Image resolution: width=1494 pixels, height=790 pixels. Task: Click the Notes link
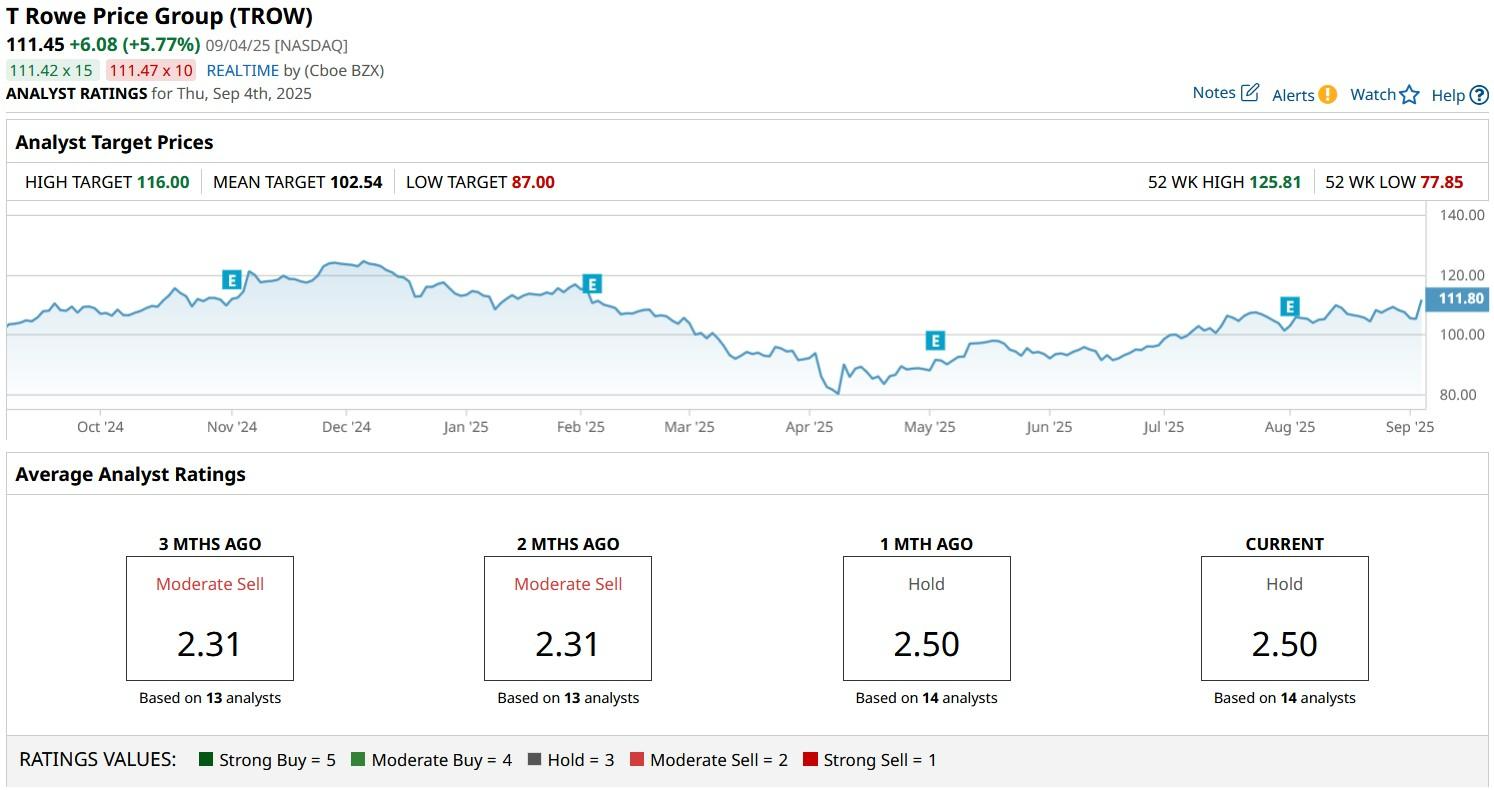[x=1214, y=93]
